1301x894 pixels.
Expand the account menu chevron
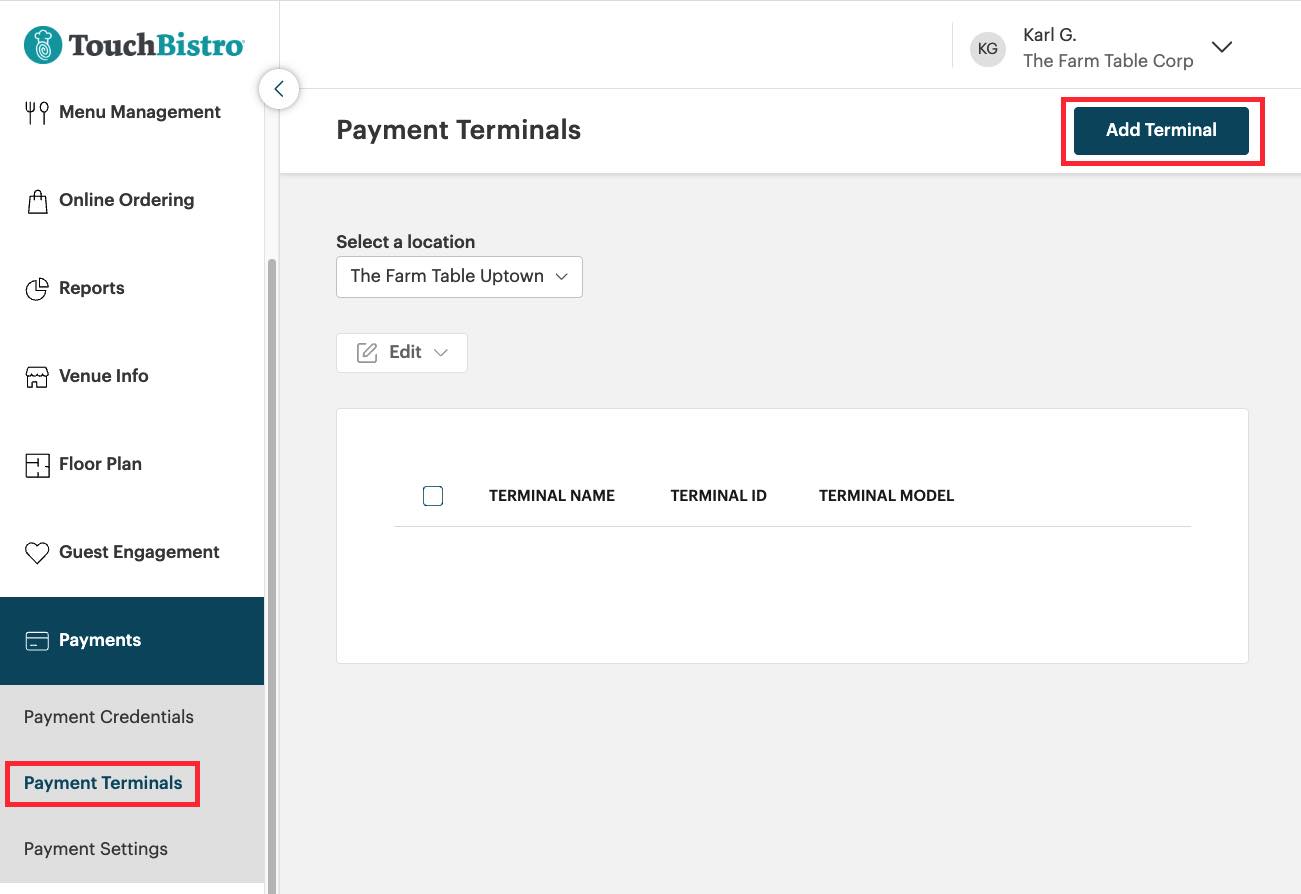[x=1221, y=47]
